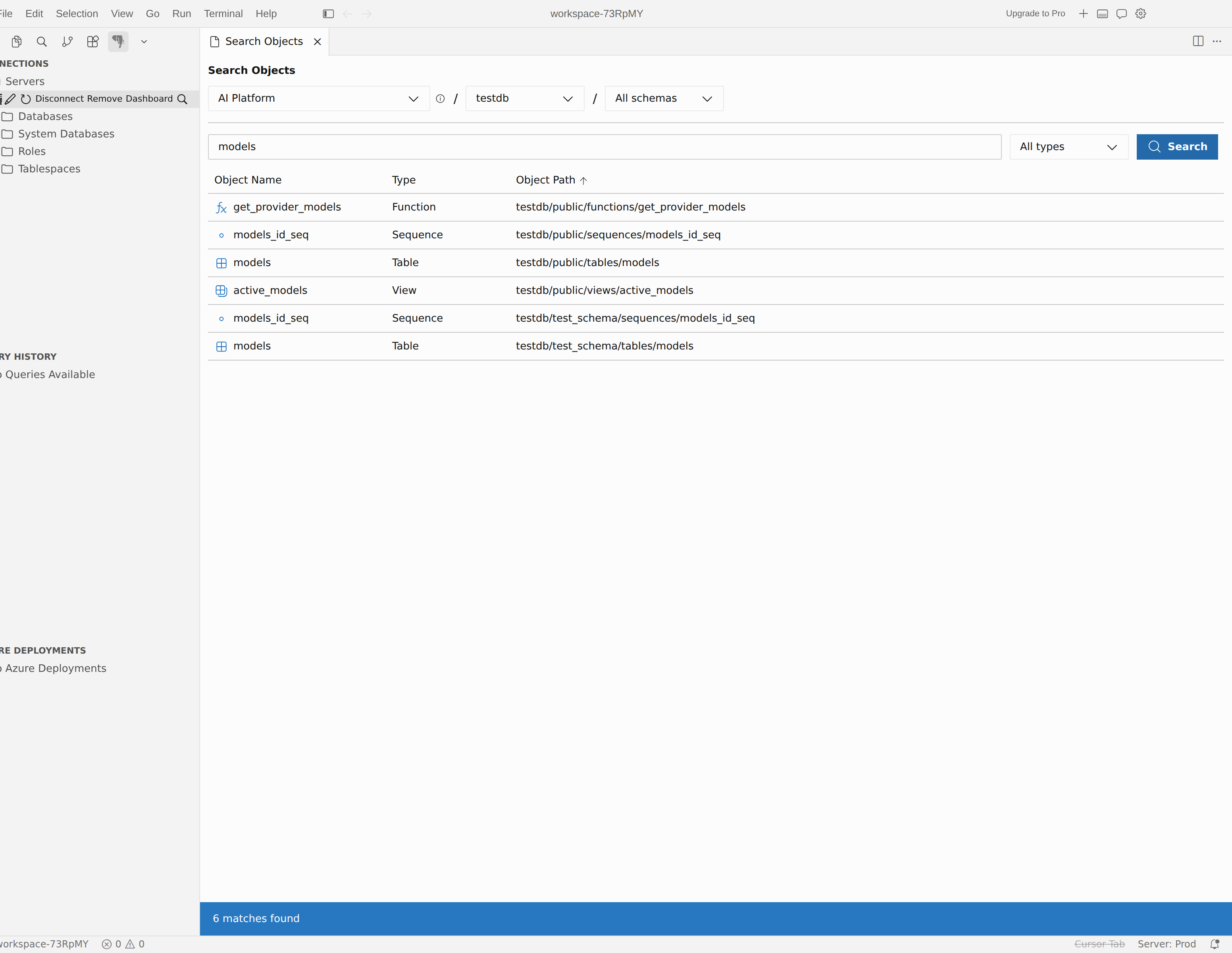Click the Server: Prod status item
Image resolution: width=1232 pixels, height=953 pixels.
click(x=1167, y=944)
